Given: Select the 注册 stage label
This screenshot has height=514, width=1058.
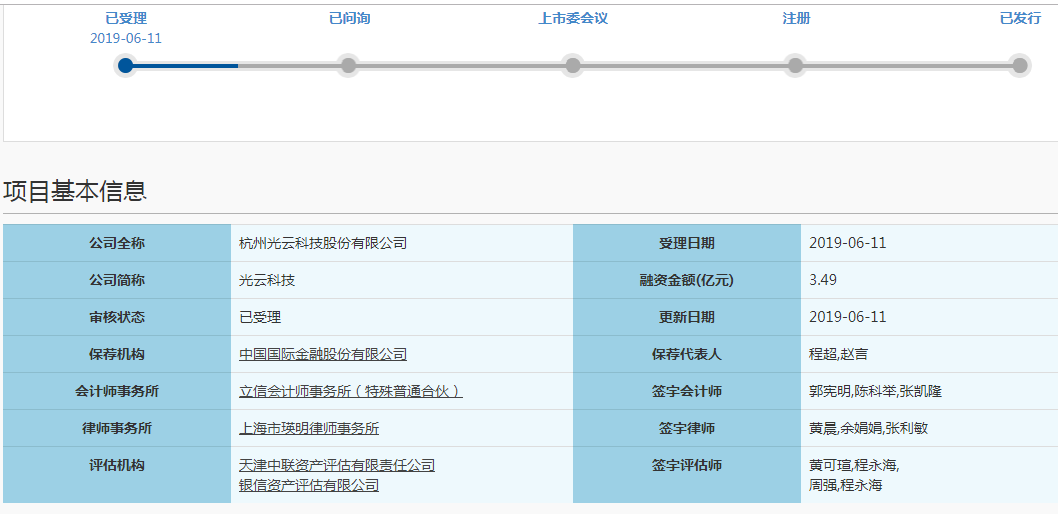Looking at the screenshot, I should click(x=796, y=18).
